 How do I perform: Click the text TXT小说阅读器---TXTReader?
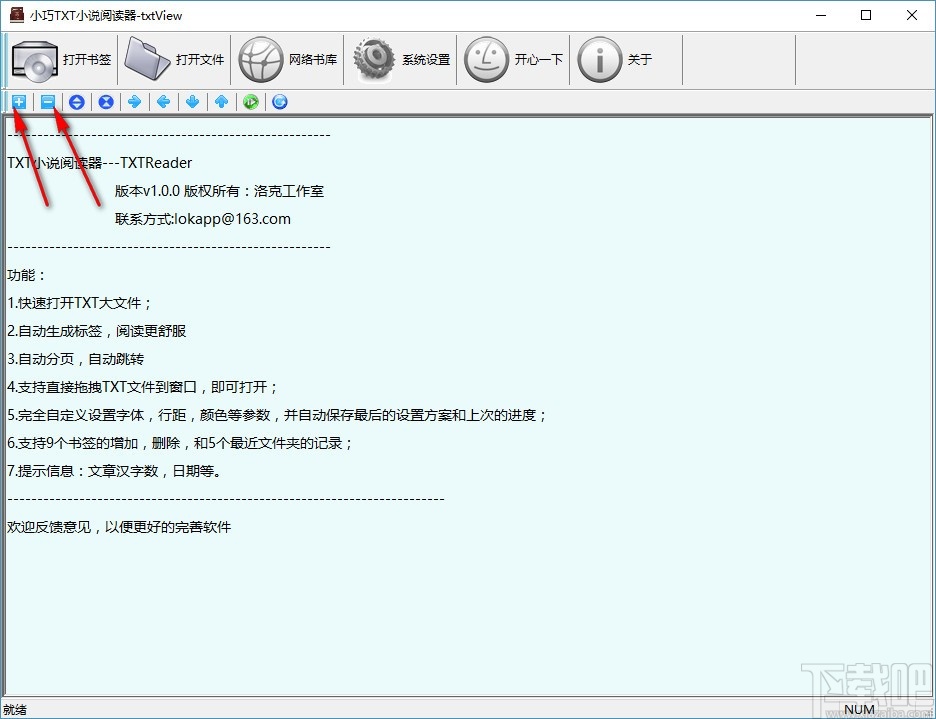point(100,163)
